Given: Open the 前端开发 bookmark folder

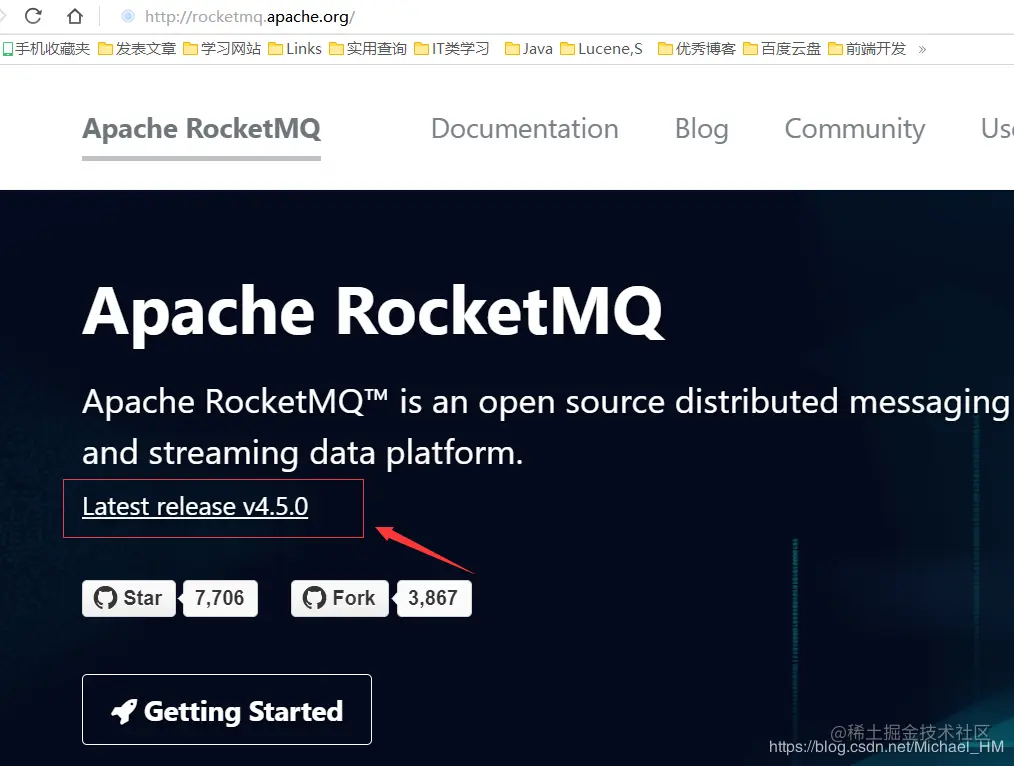Looking at the screenshot, I should pos(867,49).
